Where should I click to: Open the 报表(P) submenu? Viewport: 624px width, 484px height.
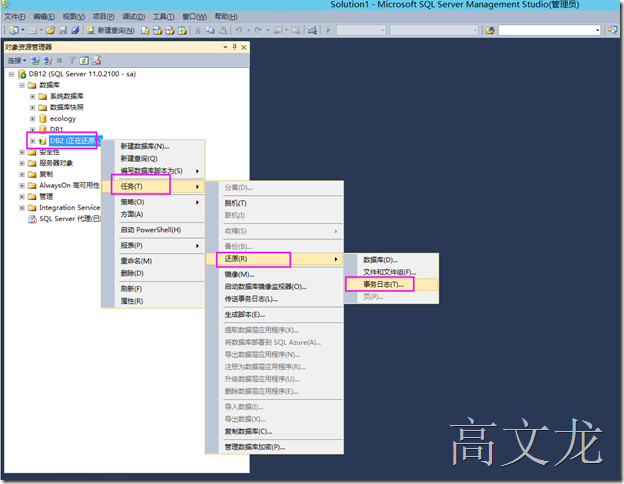[x=153, y=245]
